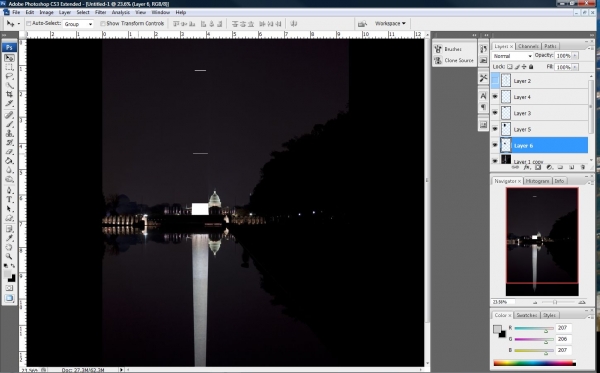Select the Dodge tool
Viewport: 600px width, 373px height.
9,179
